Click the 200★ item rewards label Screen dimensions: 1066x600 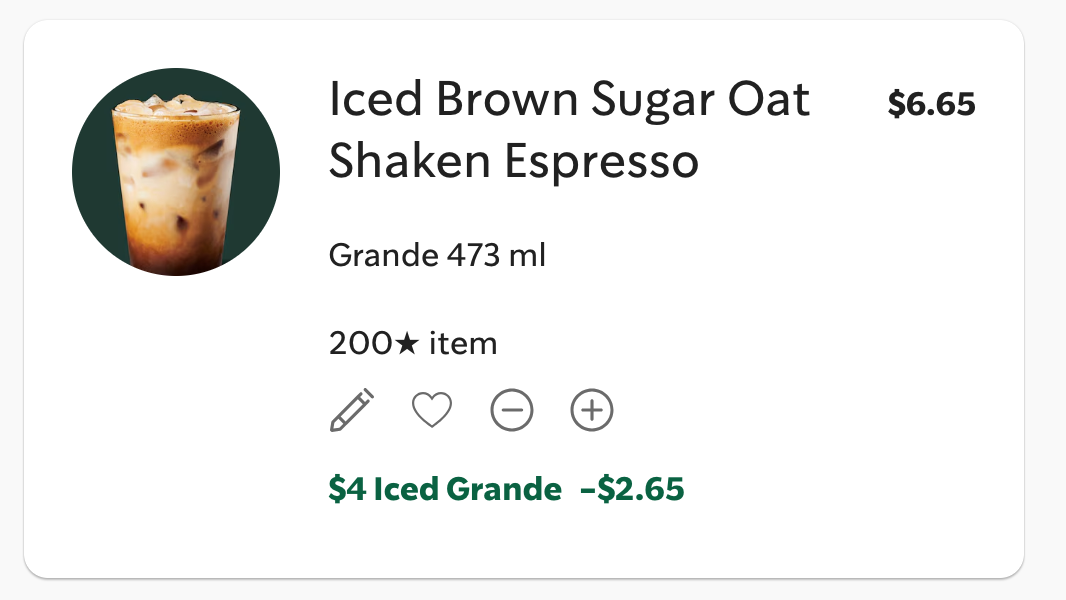[x=412, y=344]
